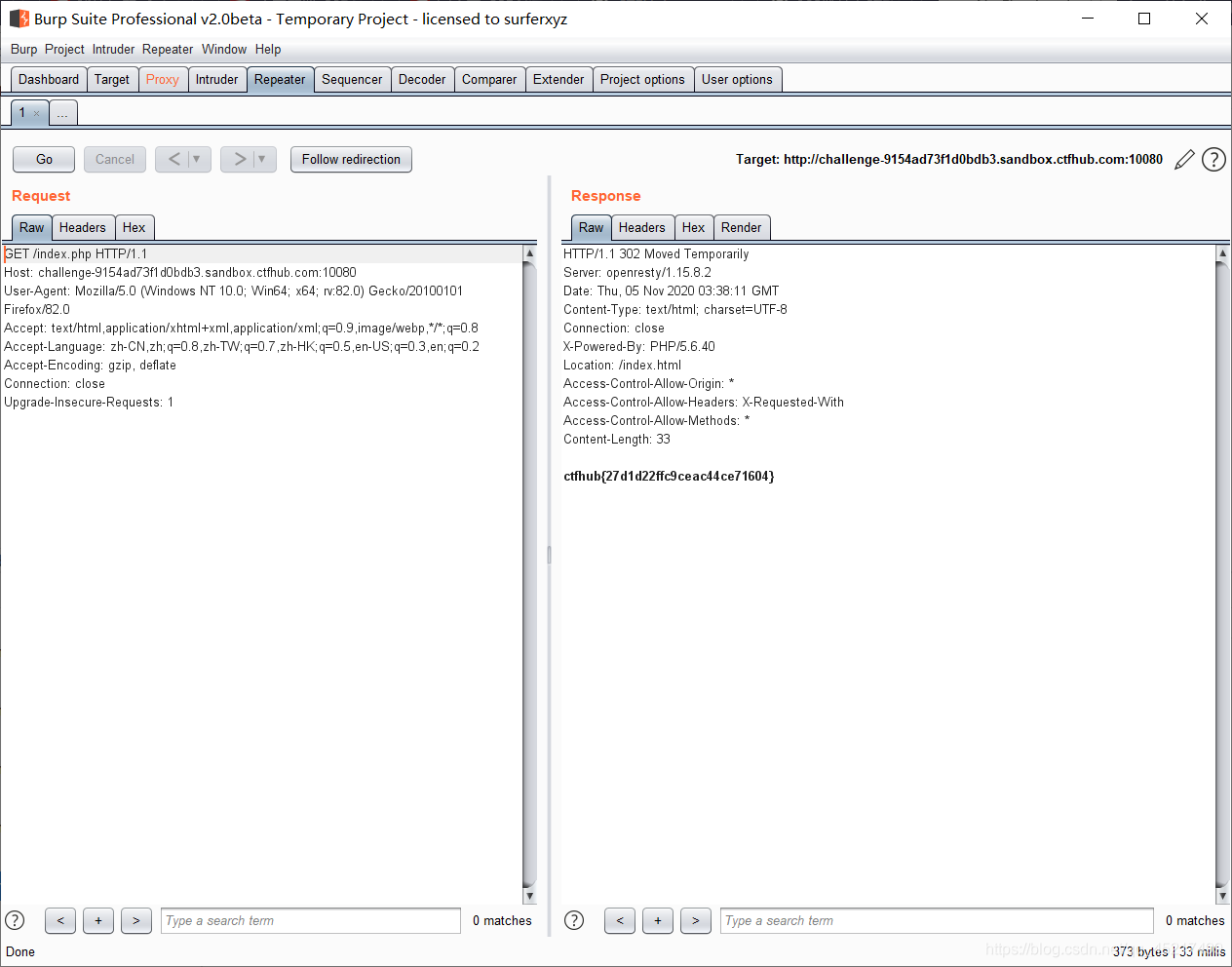Click the 'Upgrade-Insecure-Requests: 1' request header
Viewport: 1232px width, 967px height.
click(x=89, y=403)
